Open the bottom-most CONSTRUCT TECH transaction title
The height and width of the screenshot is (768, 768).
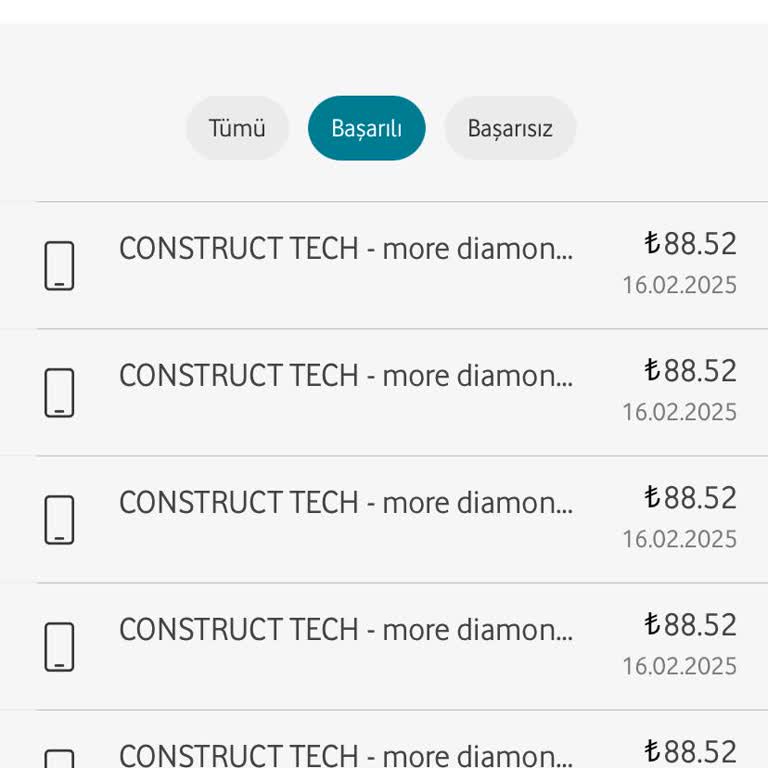point(346,755)
